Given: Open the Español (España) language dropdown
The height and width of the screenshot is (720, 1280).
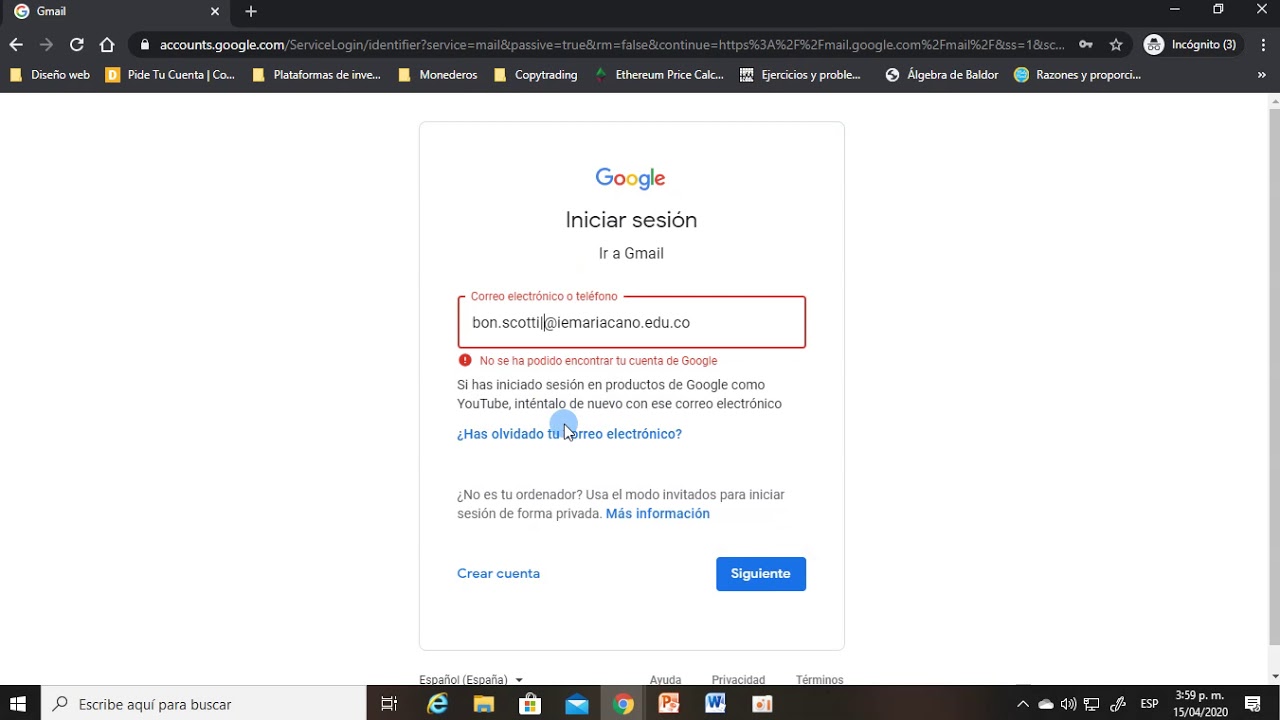Looking at the screenshot, I should pos(471,680).
